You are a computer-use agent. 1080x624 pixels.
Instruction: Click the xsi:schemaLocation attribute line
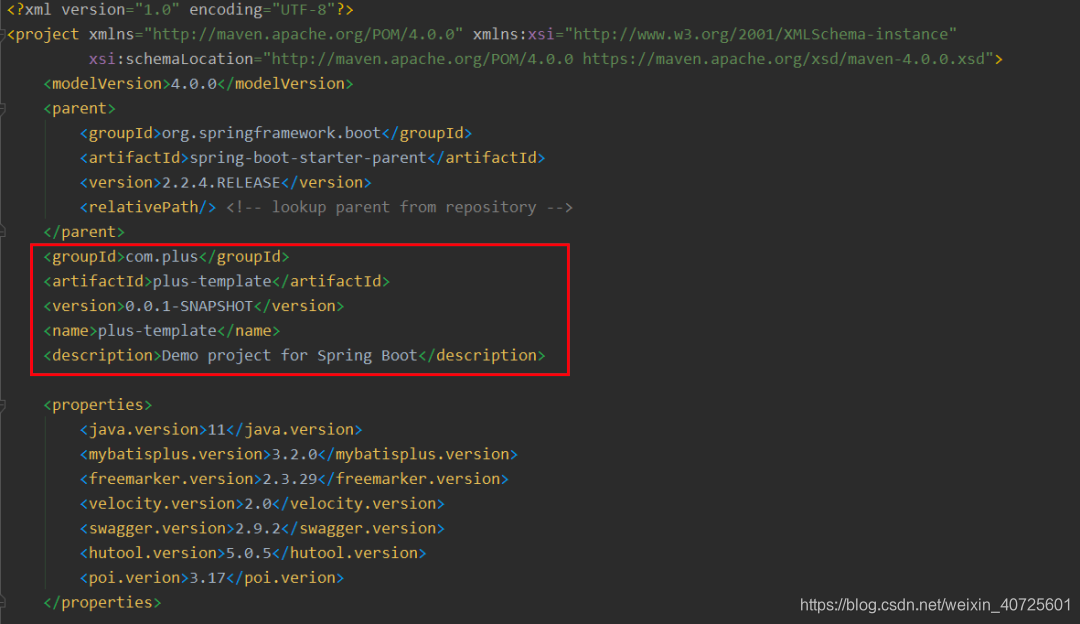546,59
